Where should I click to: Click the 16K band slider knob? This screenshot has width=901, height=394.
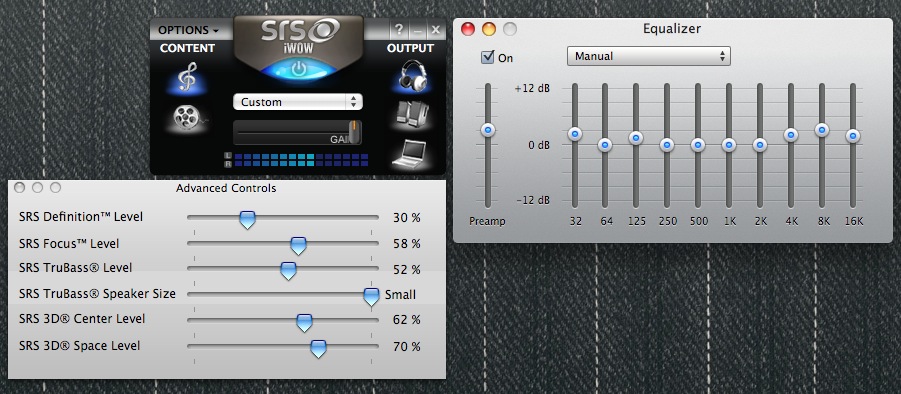click(x=853, y=136)
